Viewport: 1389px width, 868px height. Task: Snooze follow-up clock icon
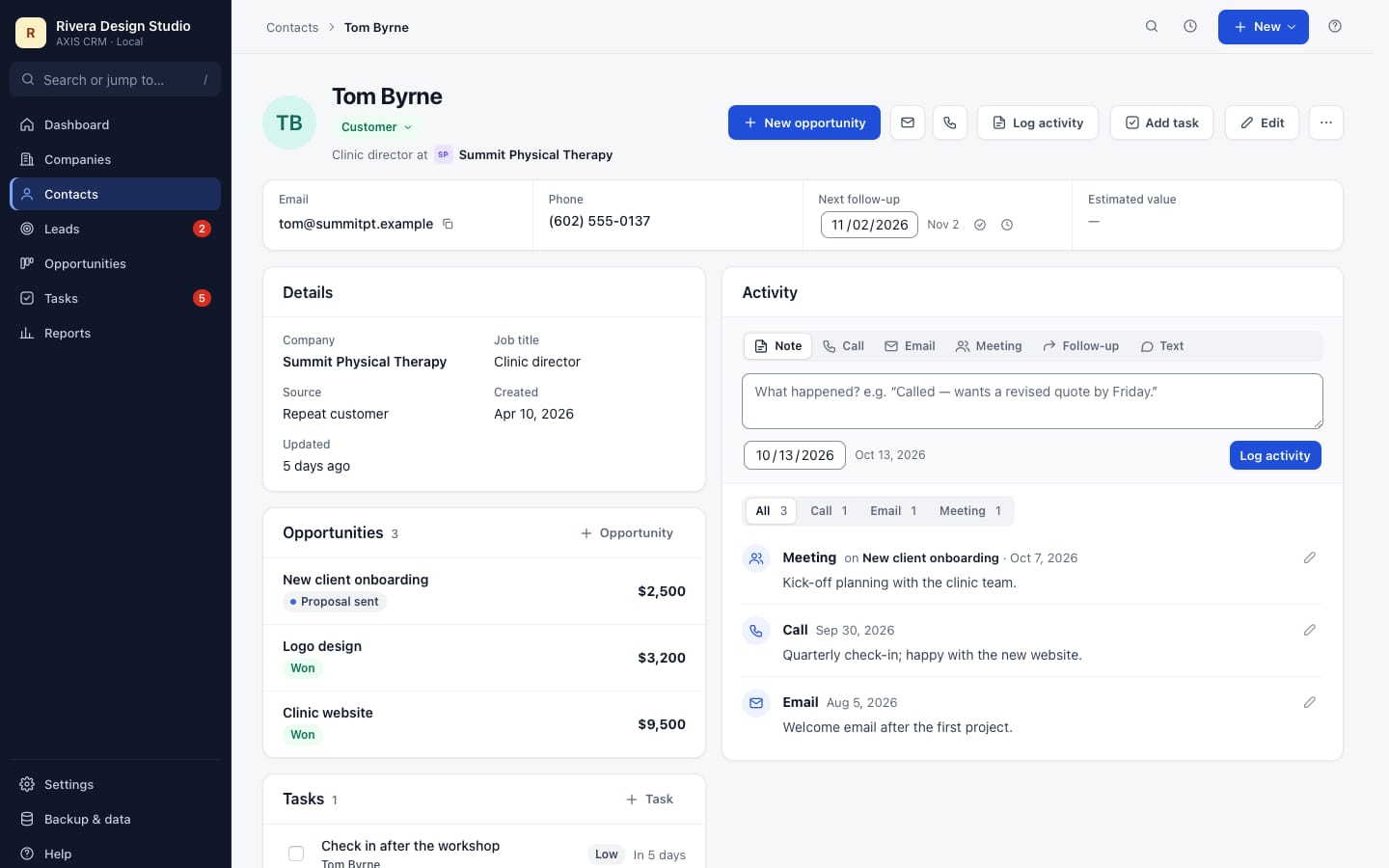click(1007, 225)
